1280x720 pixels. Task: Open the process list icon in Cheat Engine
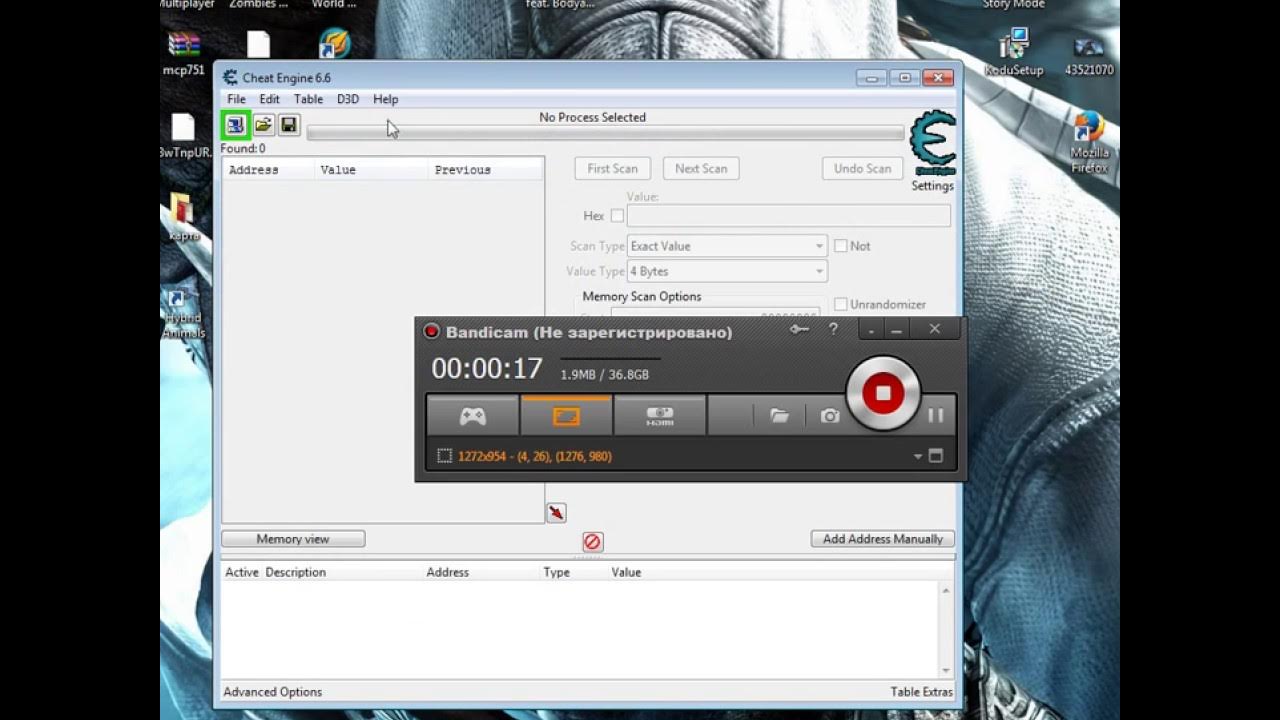click(x=235, y=125)
